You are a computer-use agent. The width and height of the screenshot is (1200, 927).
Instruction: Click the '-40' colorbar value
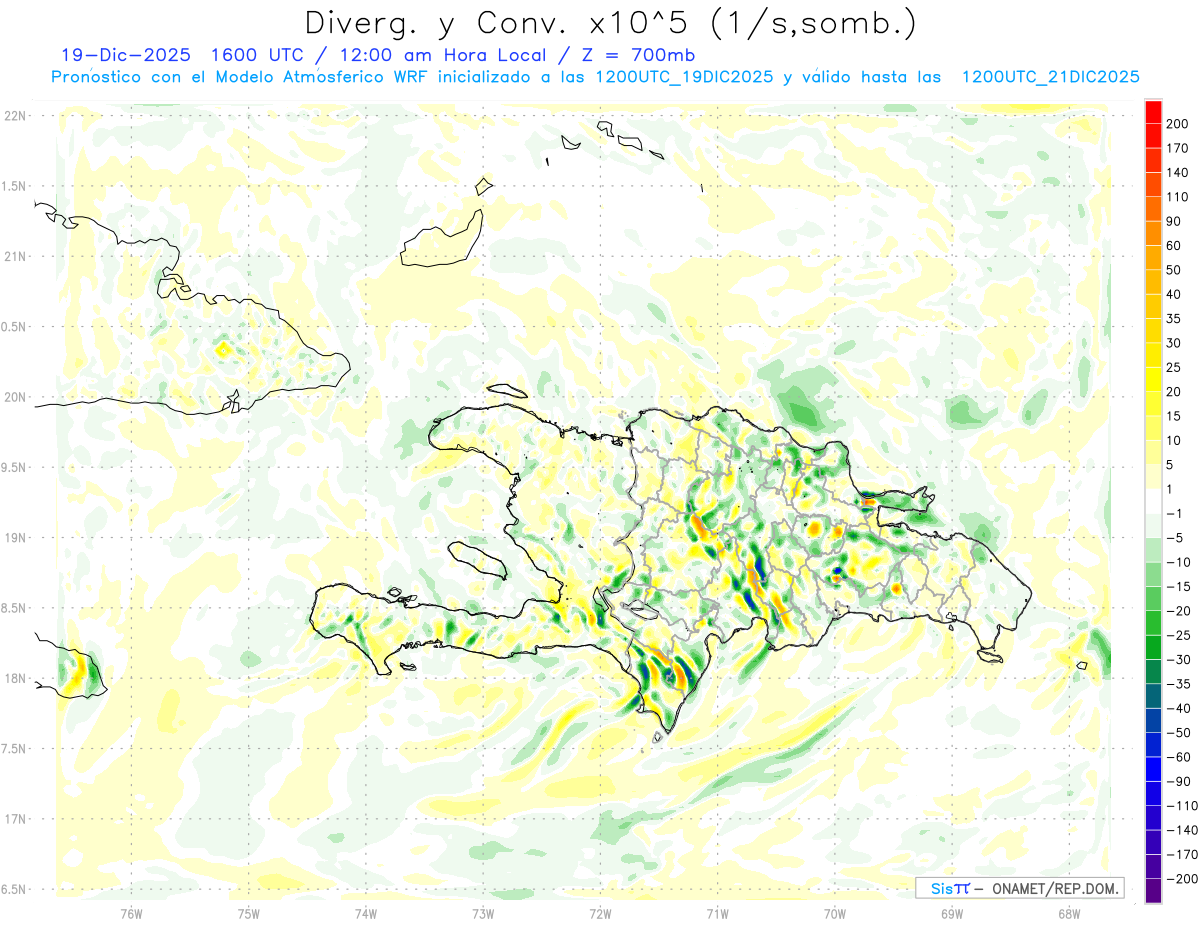click(1178, 708)
